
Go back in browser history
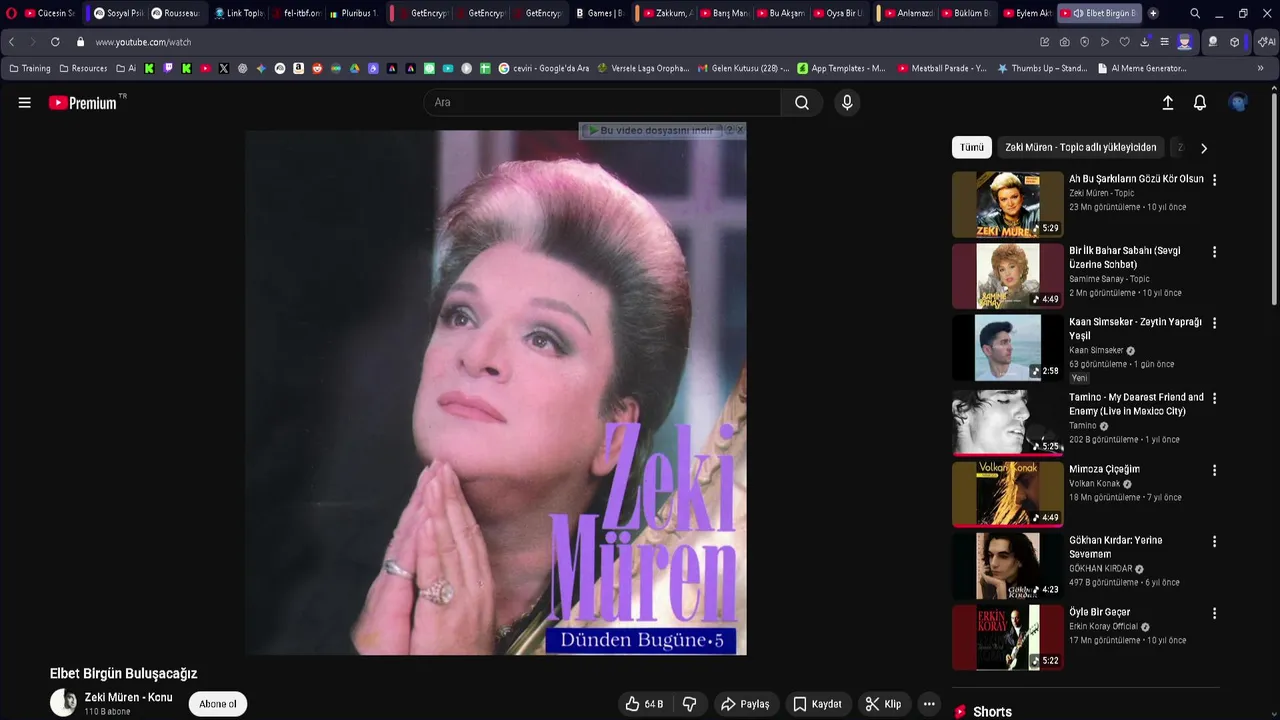pyautogui.click(x=11, y=42)
